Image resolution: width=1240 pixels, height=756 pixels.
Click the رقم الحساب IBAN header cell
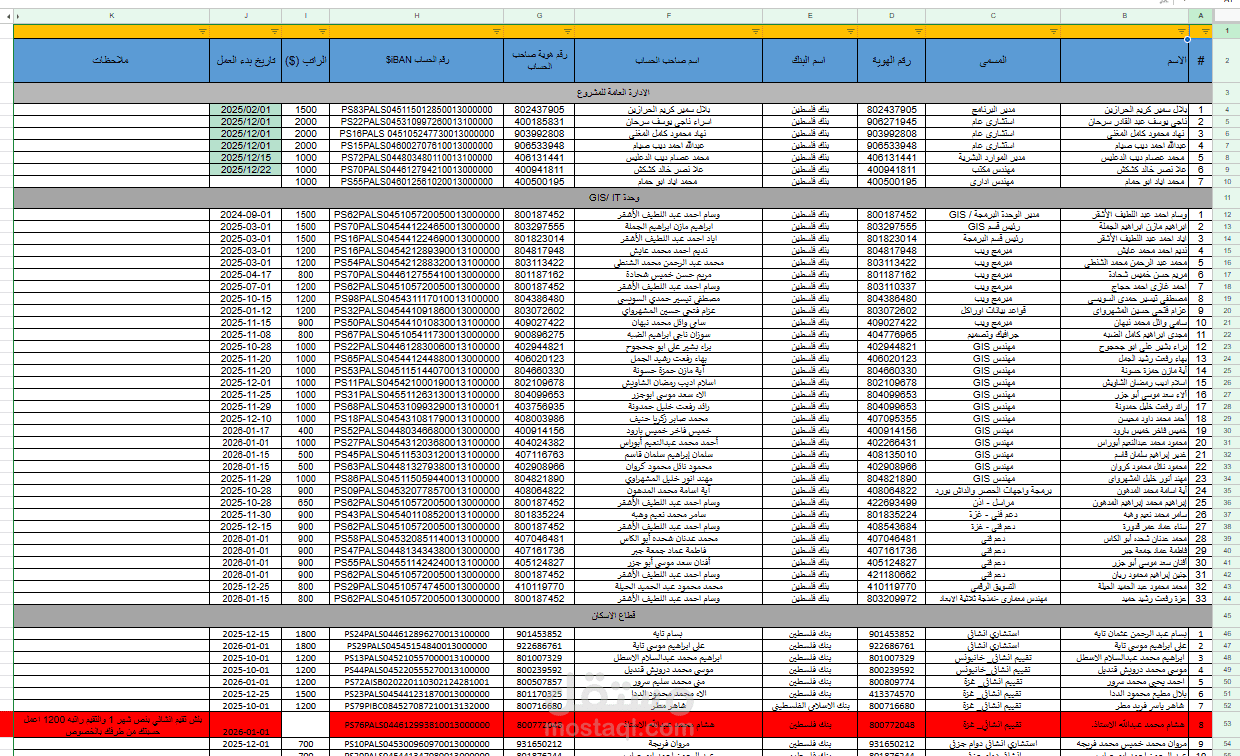tap(416, 60)
